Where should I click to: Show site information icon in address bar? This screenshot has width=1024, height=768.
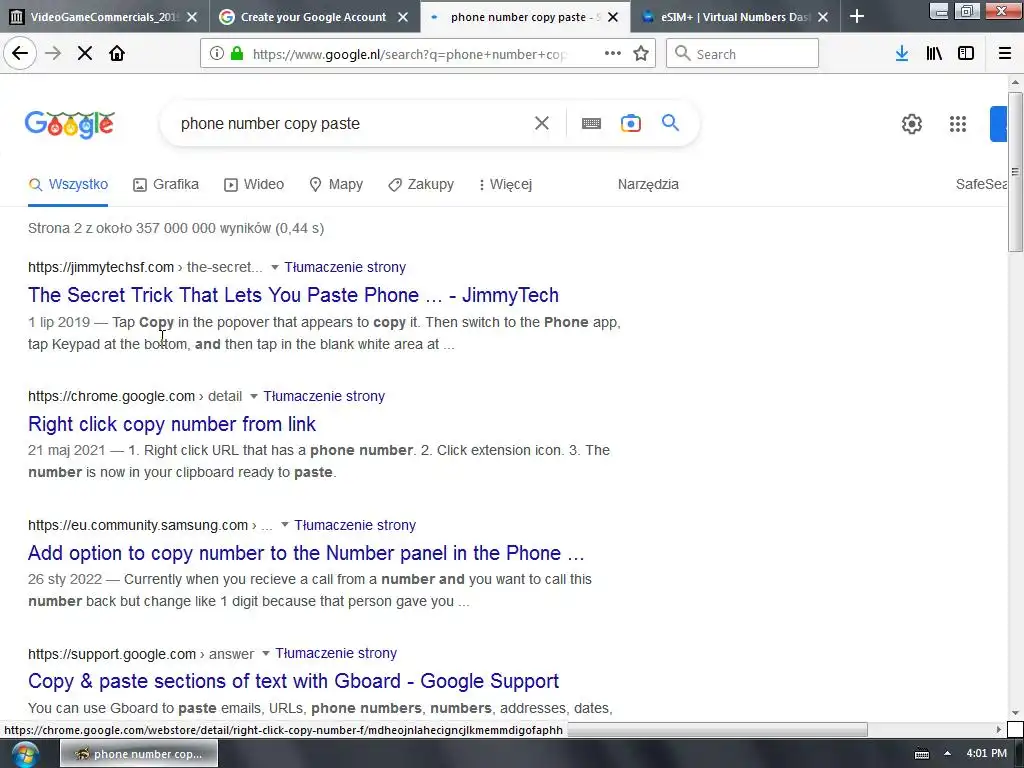point(217,54)
